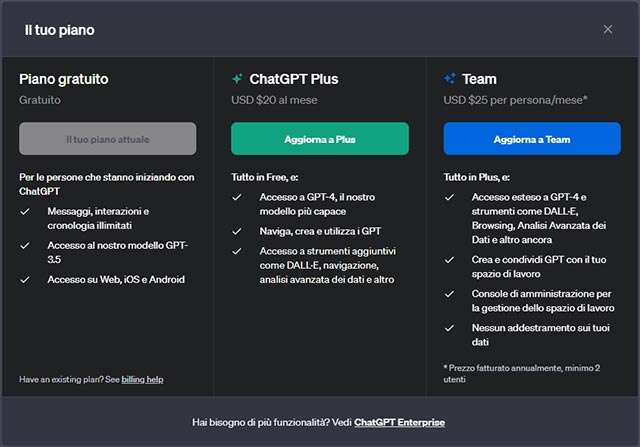Click checkmark beside Nessun addestramento sui tuoi dati
This screenshot has width=640, height=447.
(x=449, y=327)
